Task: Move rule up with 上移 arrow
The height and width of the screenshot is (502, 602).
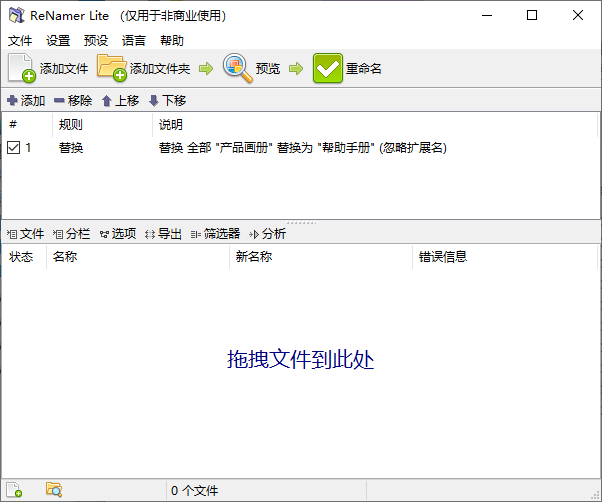Action: click(120, 101)
